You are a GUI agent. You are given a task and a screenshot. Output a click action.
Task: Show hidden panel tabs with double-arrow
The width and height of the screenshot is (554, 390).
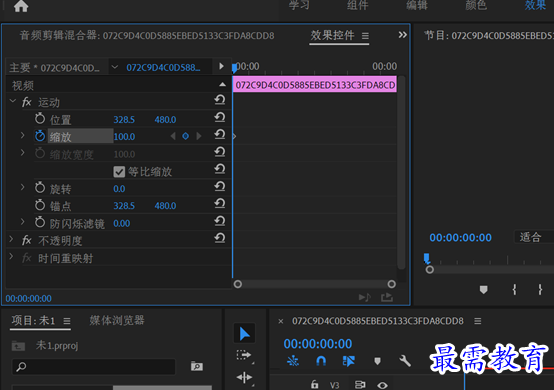point(402,35)
